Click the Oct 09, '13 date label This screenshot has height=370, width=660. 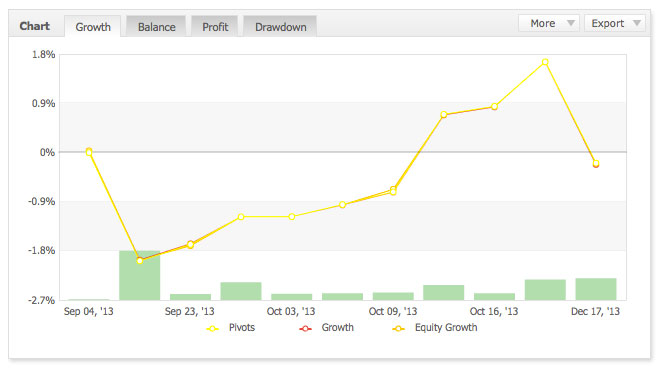click(393, 311)
